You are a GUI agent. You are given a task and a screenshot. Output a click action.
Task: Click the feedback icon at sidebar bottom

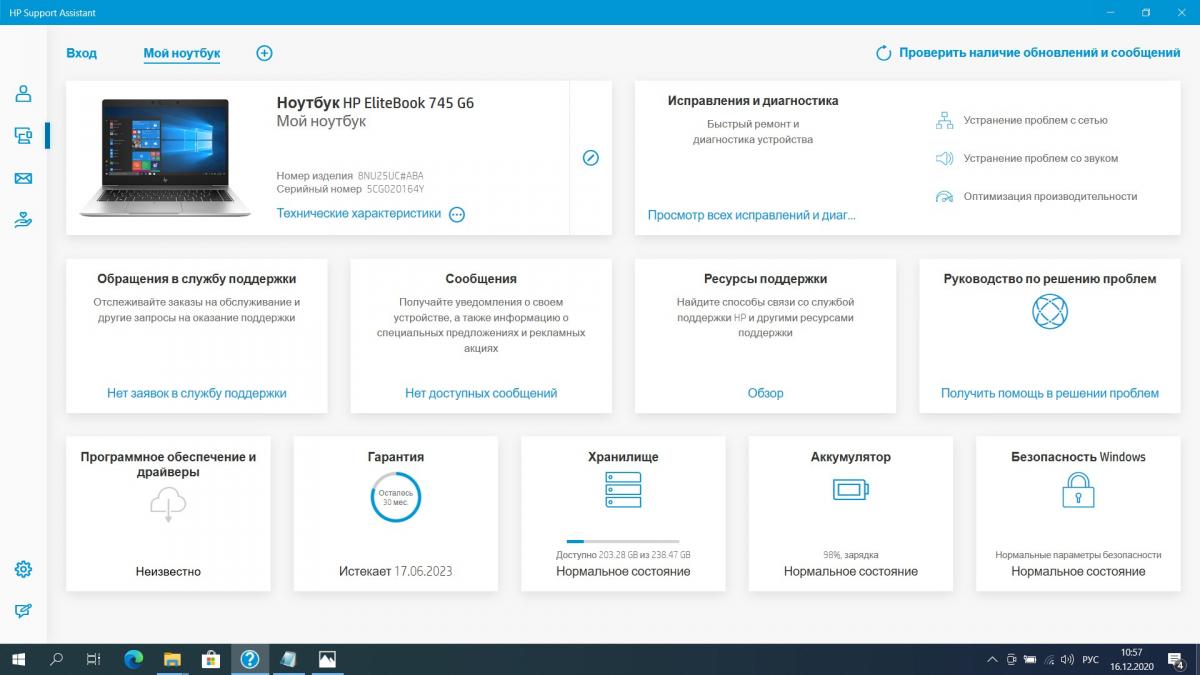pyautogui.click(x=23, y=611)
